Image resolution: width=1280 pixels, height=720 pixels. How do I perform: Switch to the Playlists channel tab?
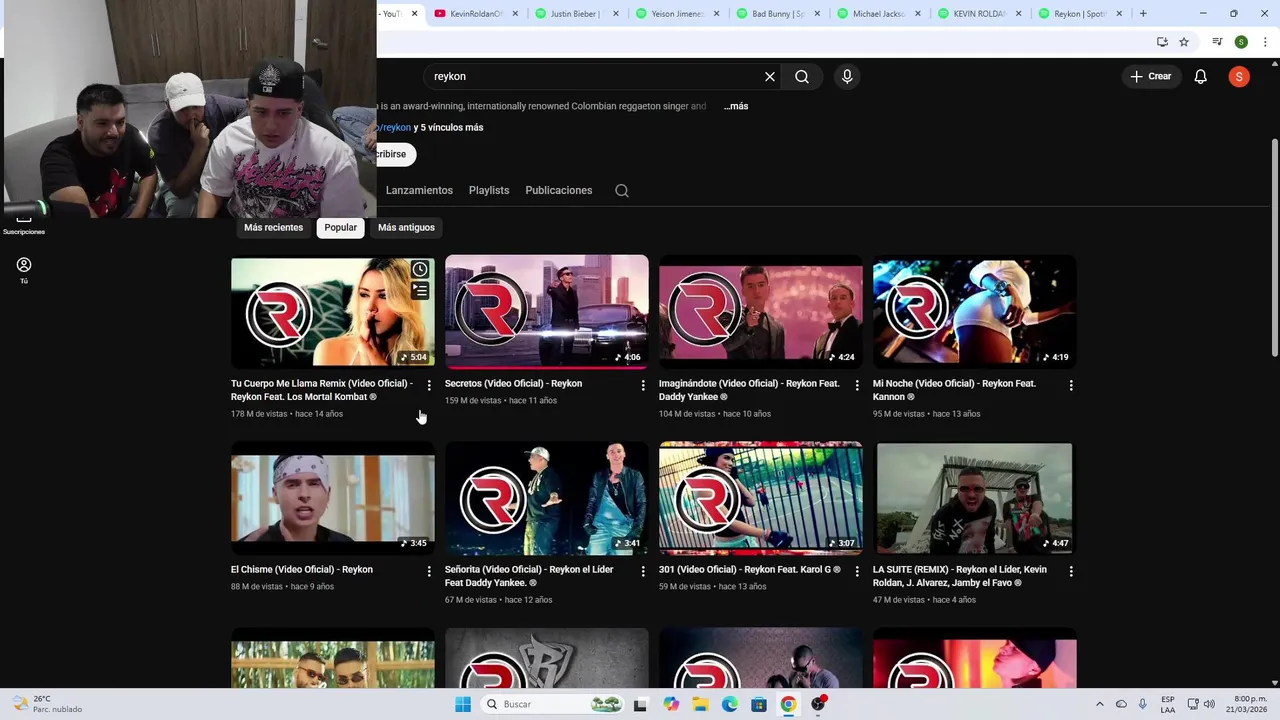coord(489,190)
